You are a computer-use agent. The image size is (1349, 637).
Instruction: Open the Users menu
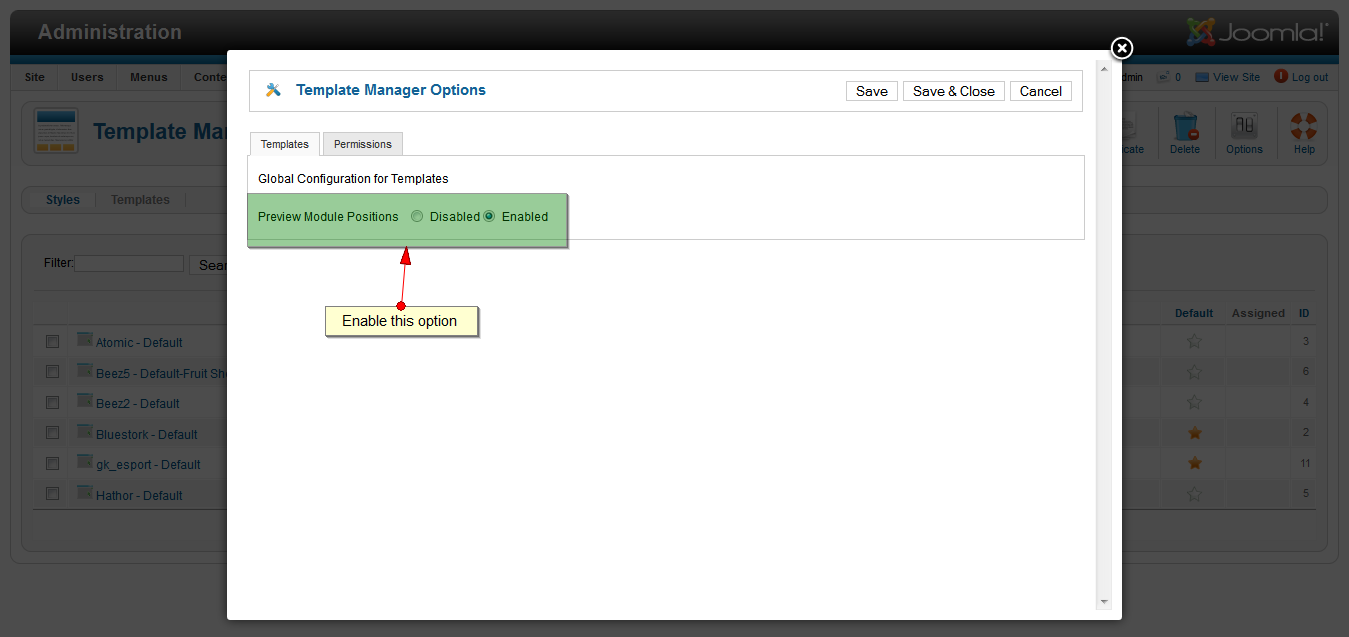[87, 77]
